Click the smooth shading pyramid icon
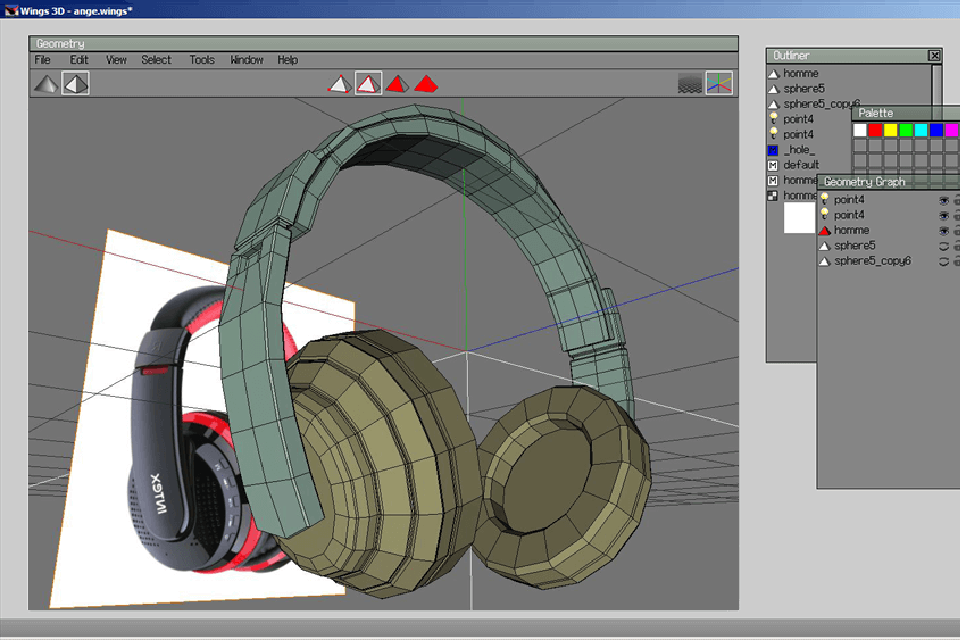This screenshot has height=640, width=960. (46, 84)
